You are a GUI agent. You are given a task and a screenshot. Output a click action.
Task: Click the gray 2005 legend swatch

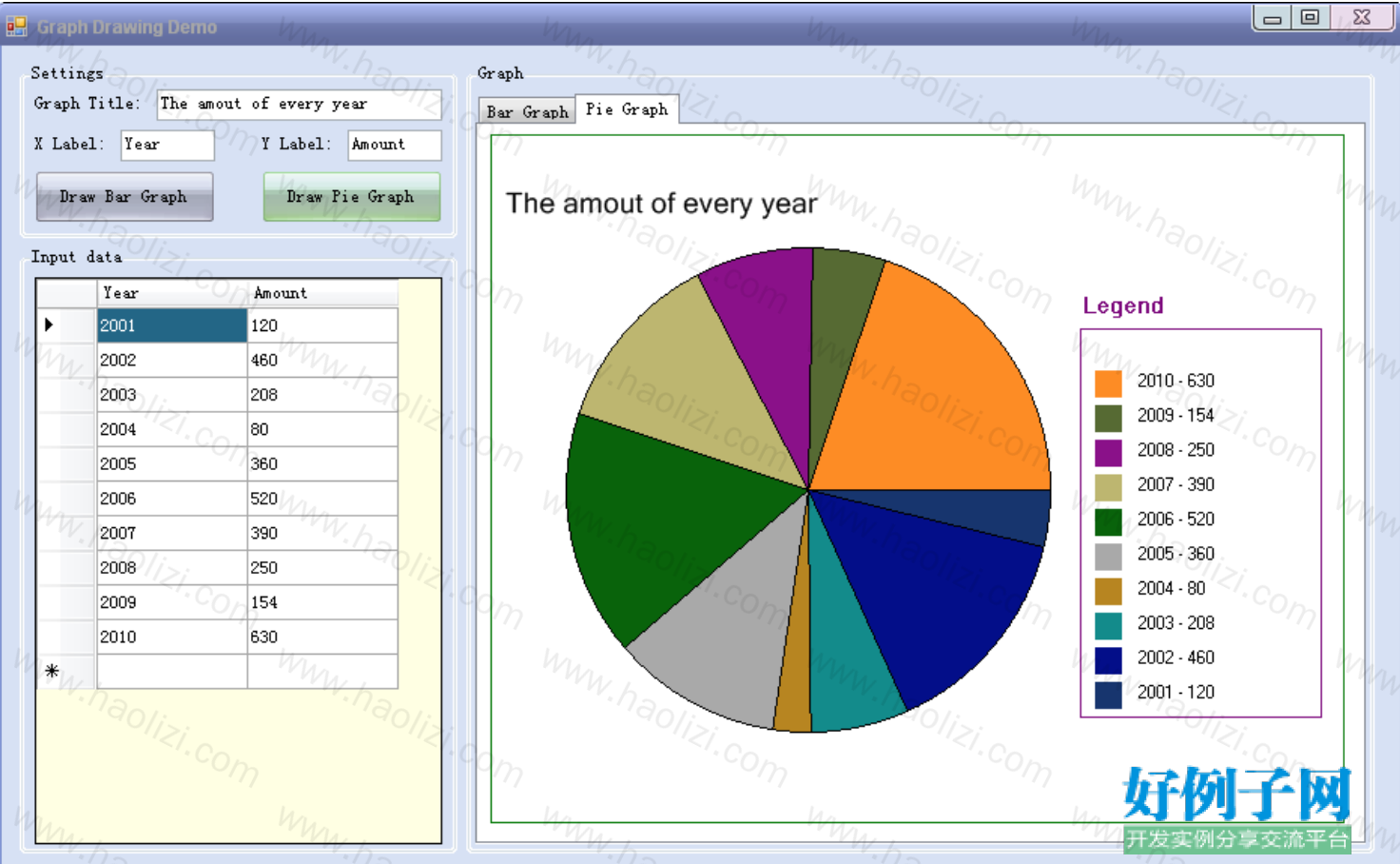tap(1108, 557)
